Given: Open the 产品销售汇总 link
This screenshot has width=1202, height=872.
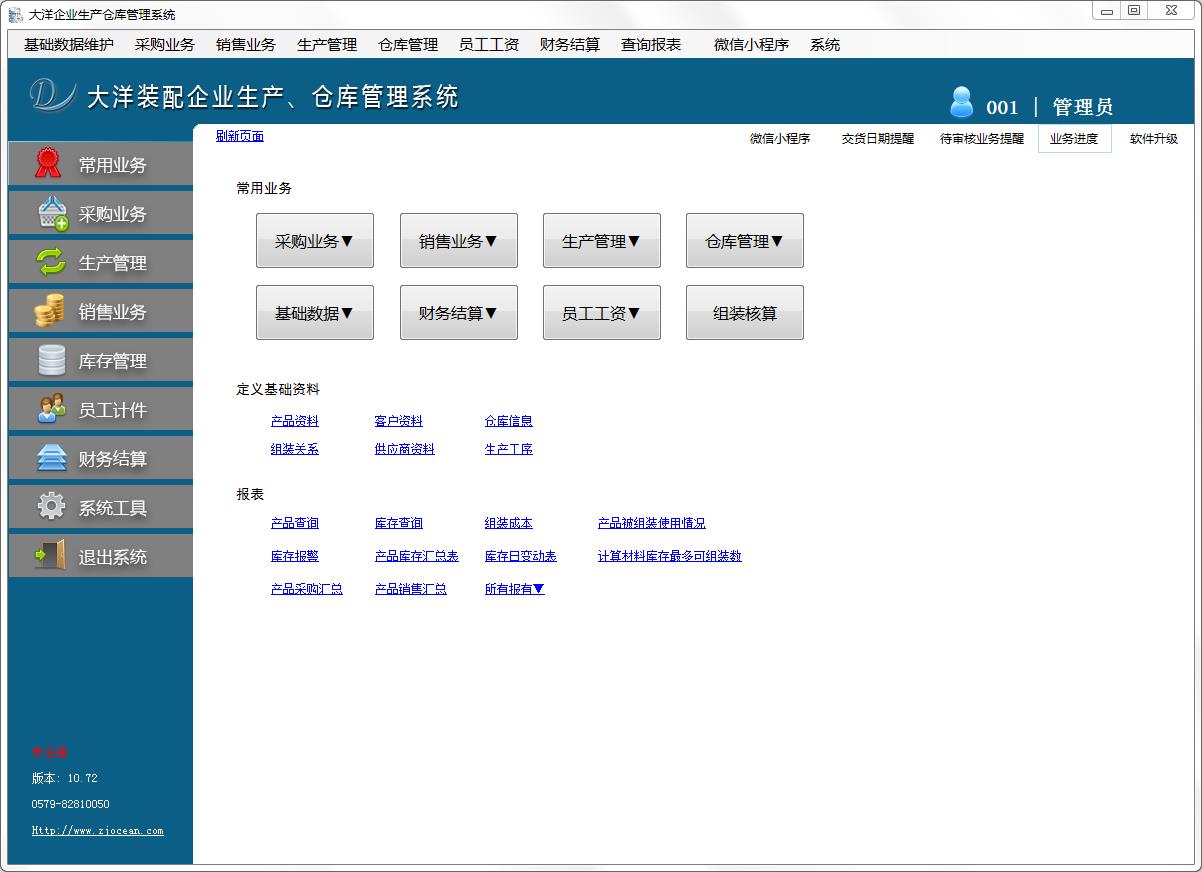Looking at the screenshot, I should (x=411, y=589).
